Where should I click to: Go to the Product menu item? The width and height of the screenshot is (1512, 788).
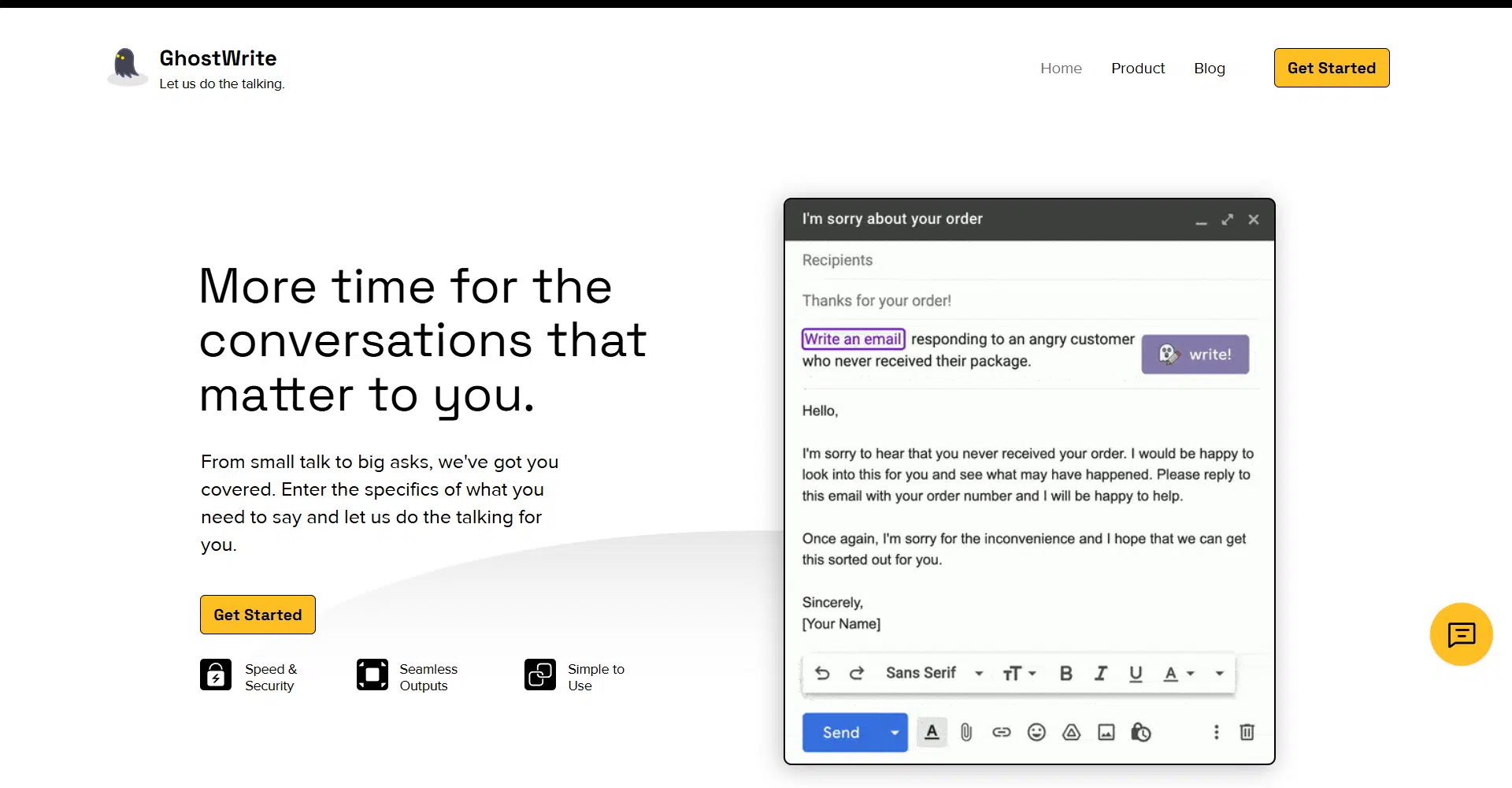(x=1137, y=69)
